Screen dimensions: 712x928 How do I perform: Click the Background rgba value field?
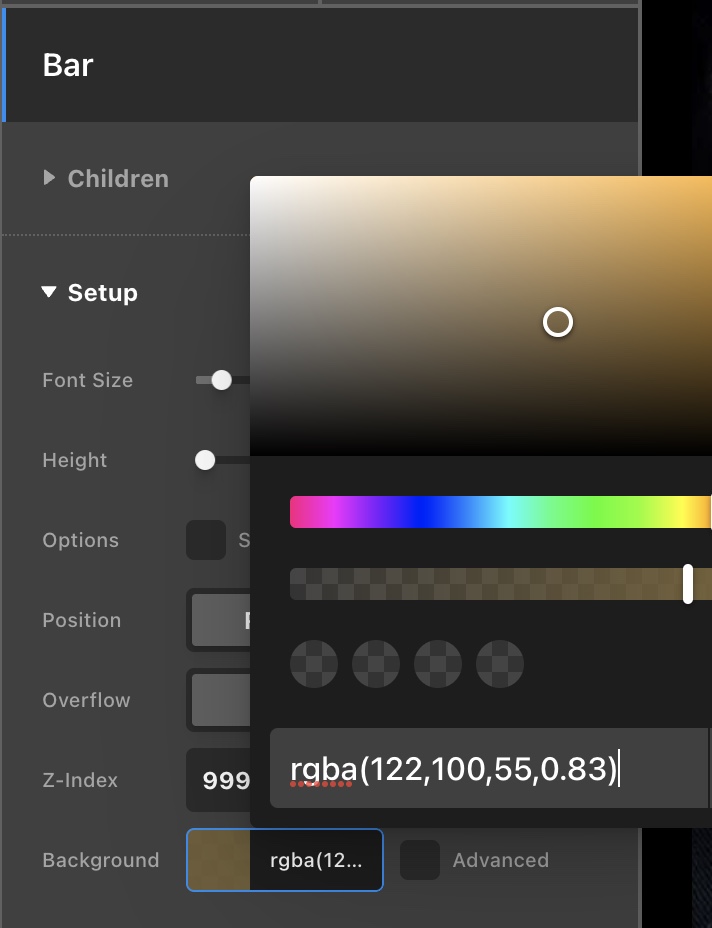click(315, 860)
